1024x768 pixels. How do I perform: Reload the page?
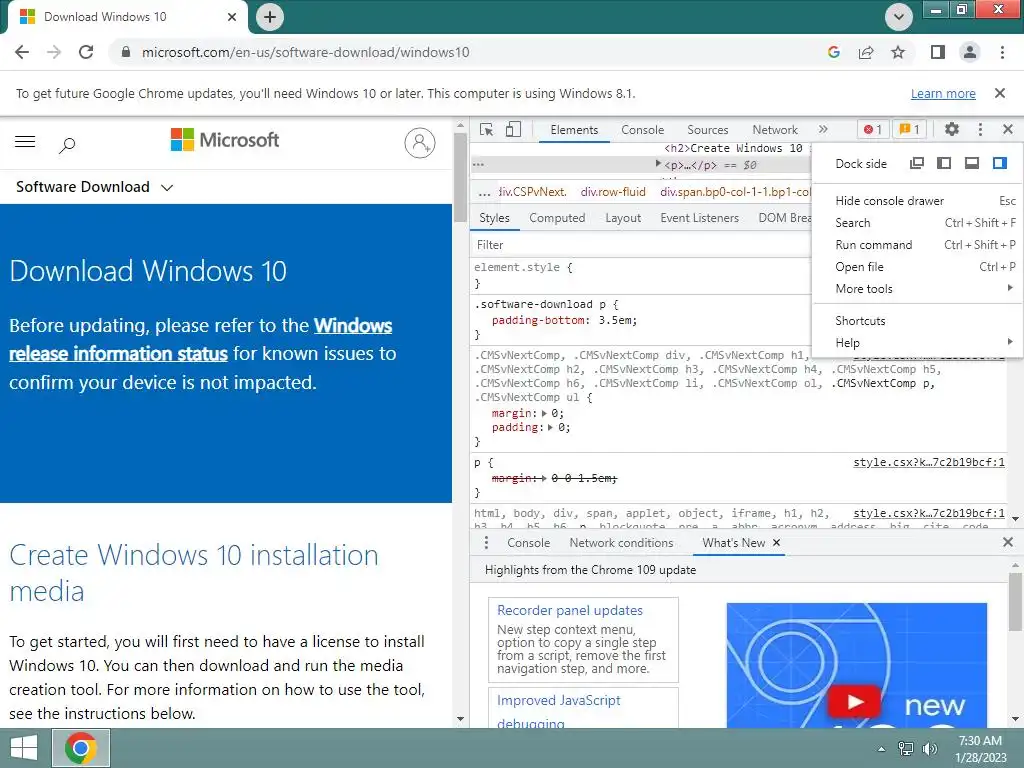coord(86,52)
